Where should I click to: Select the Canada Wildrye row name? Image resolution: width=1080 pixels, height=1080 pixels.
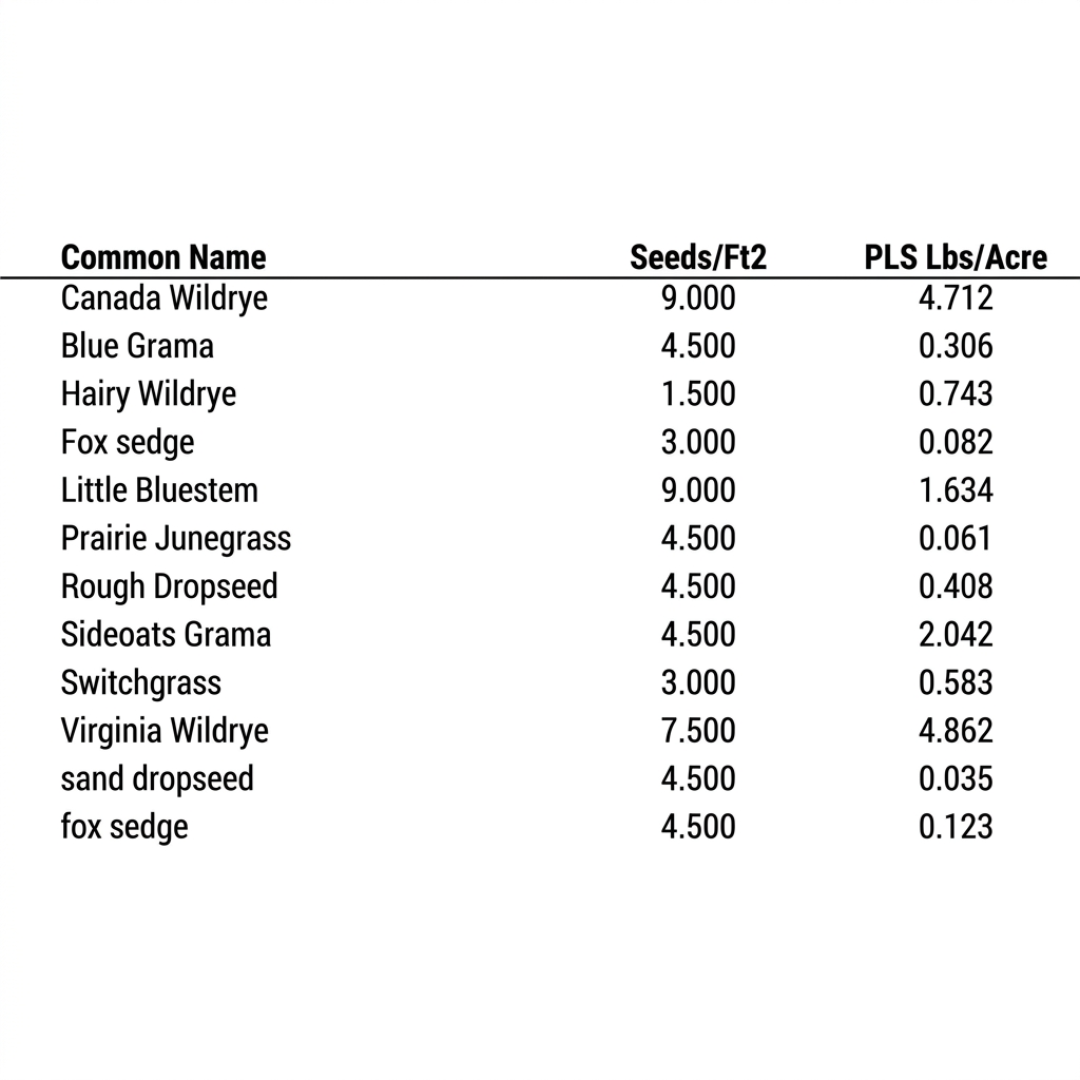coord(164,298)
